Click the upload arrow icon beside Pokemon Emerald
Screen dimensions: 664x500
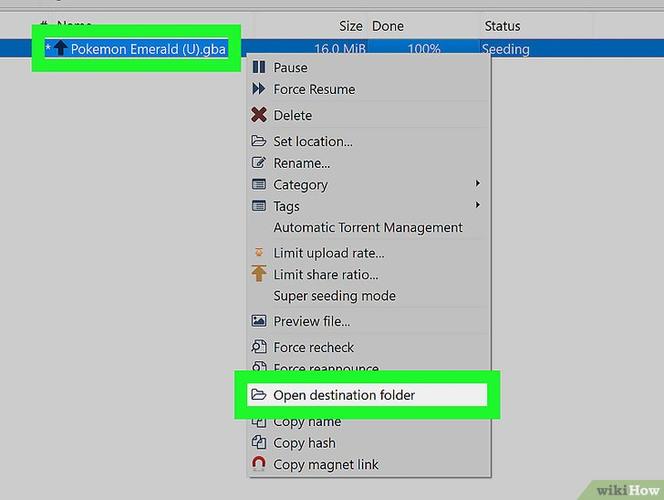pos(61,48)
